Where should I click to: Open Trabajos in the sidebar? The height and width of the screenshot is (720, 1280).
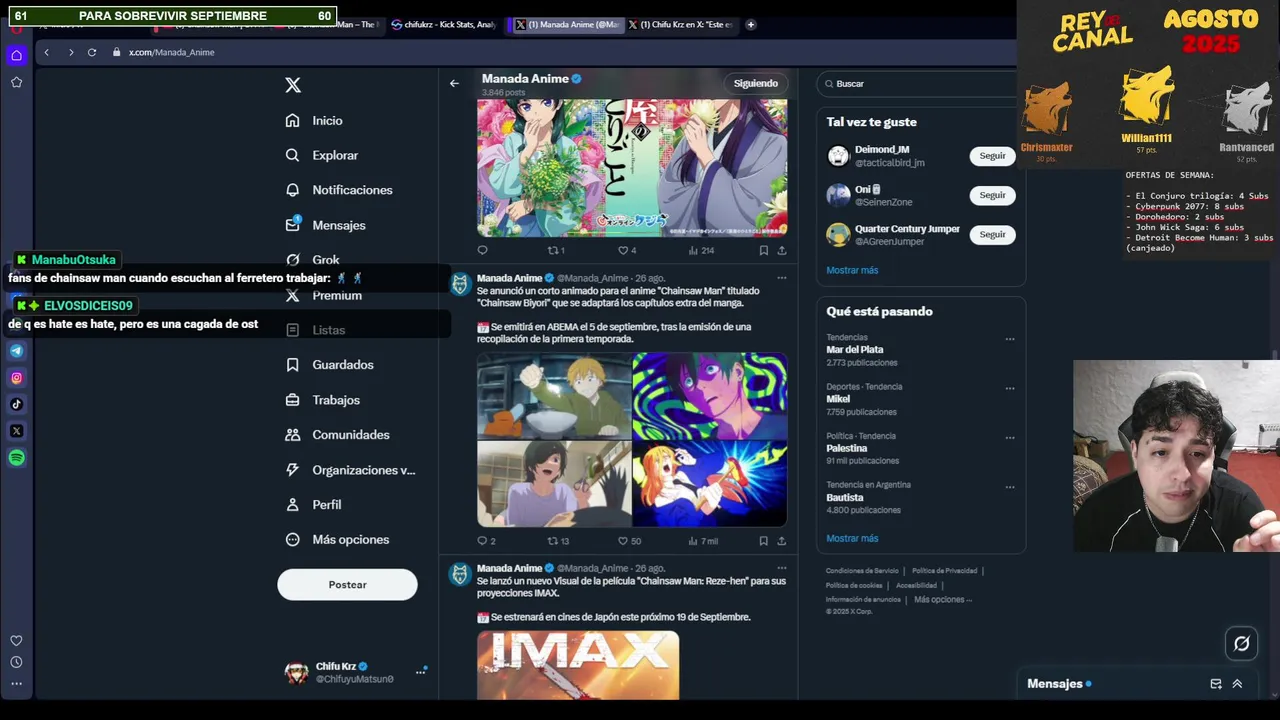[322, 400]
